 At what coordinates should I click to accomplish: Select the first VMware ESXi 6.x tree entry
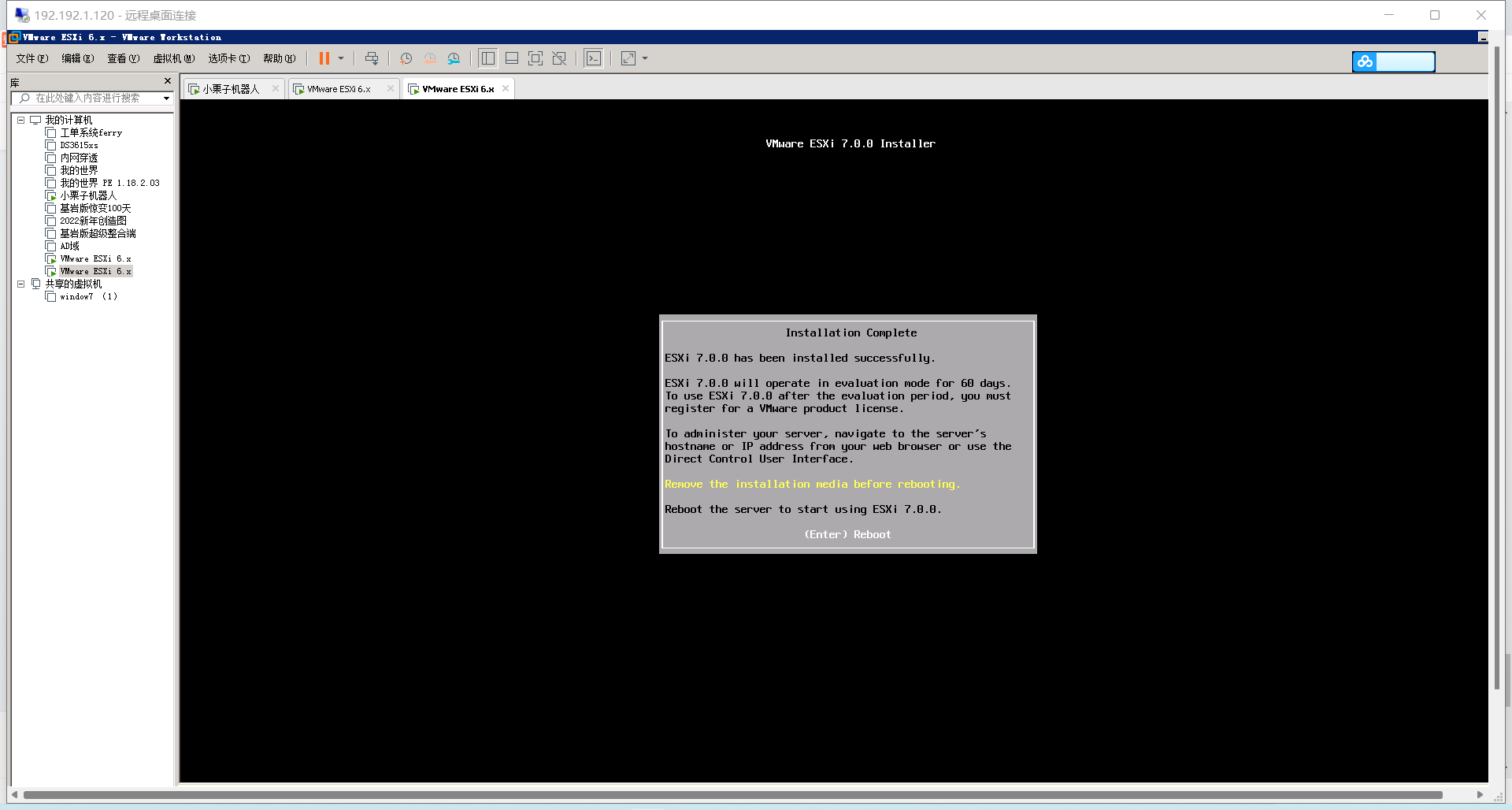click(x=95, y=259)
